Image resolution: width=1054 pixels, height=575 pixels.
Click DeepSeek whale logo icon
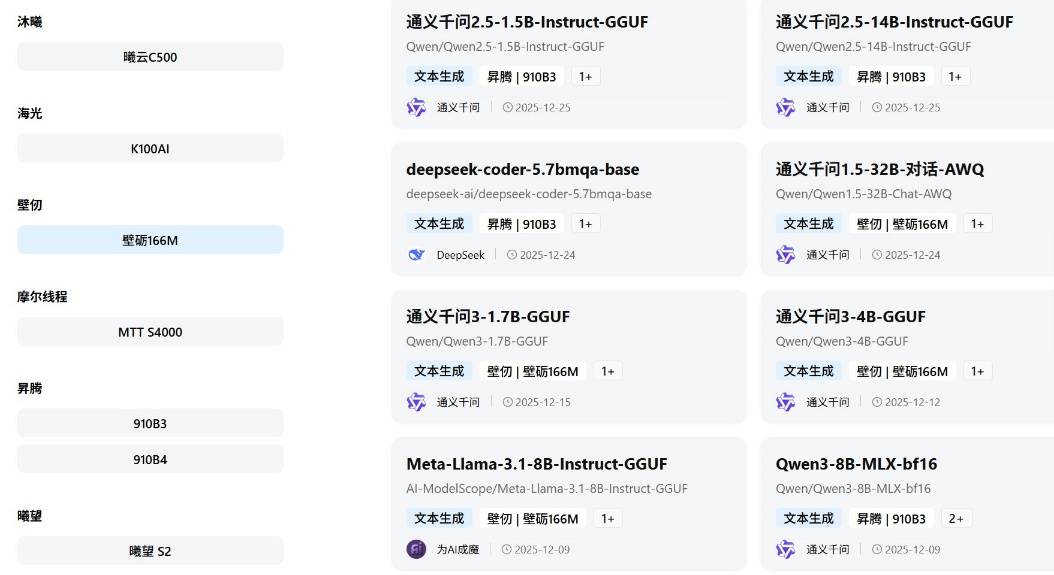pyautogui.click(x=416, y=255)
